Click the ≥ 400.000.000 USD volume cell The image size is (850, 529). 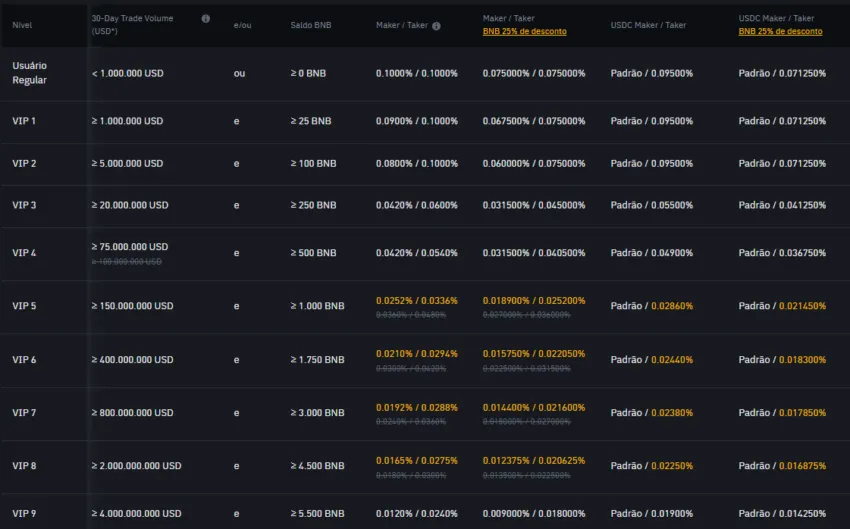[x=132, y=359]
